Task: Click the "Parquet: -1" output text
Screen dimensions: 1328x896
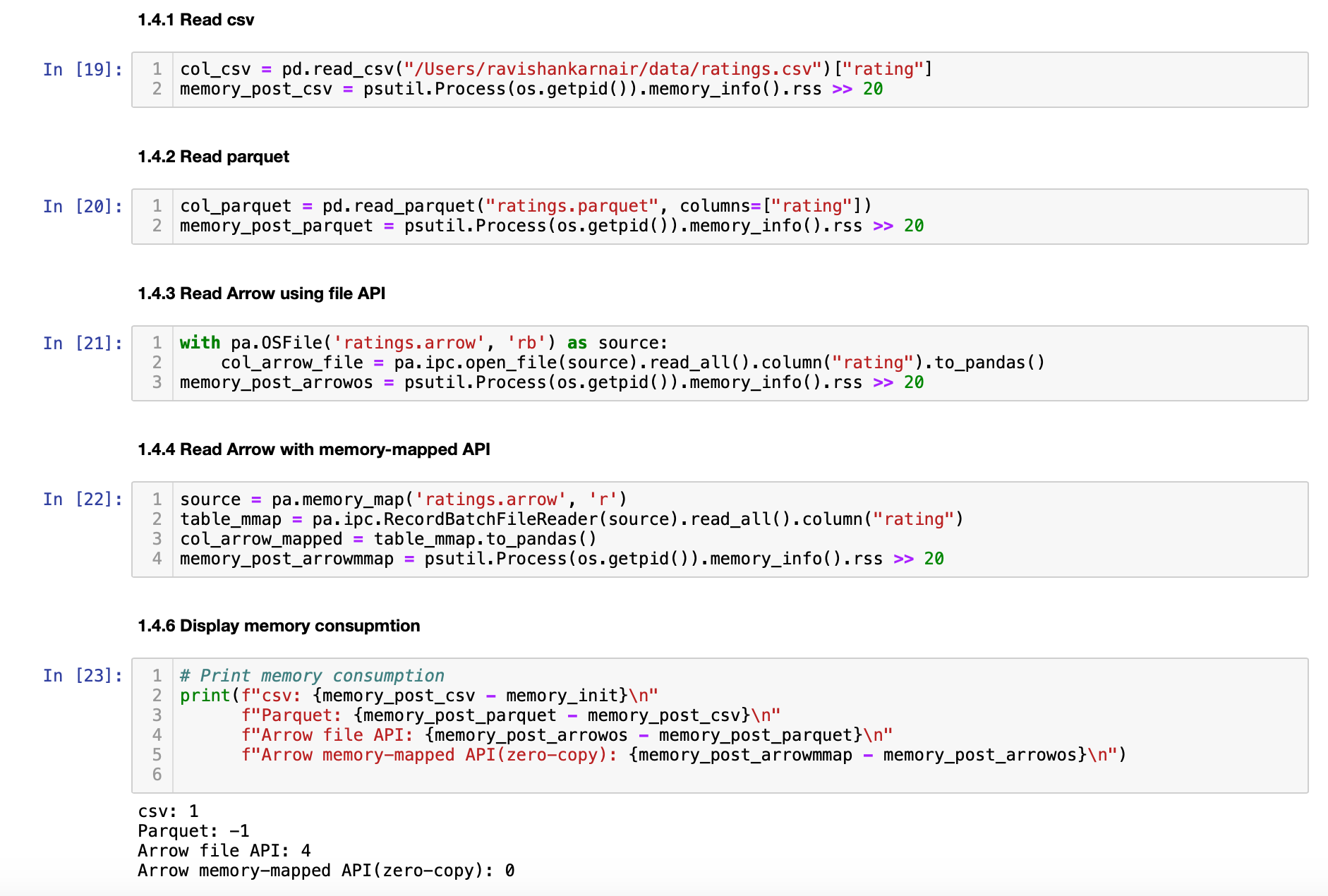Action: 193,831
